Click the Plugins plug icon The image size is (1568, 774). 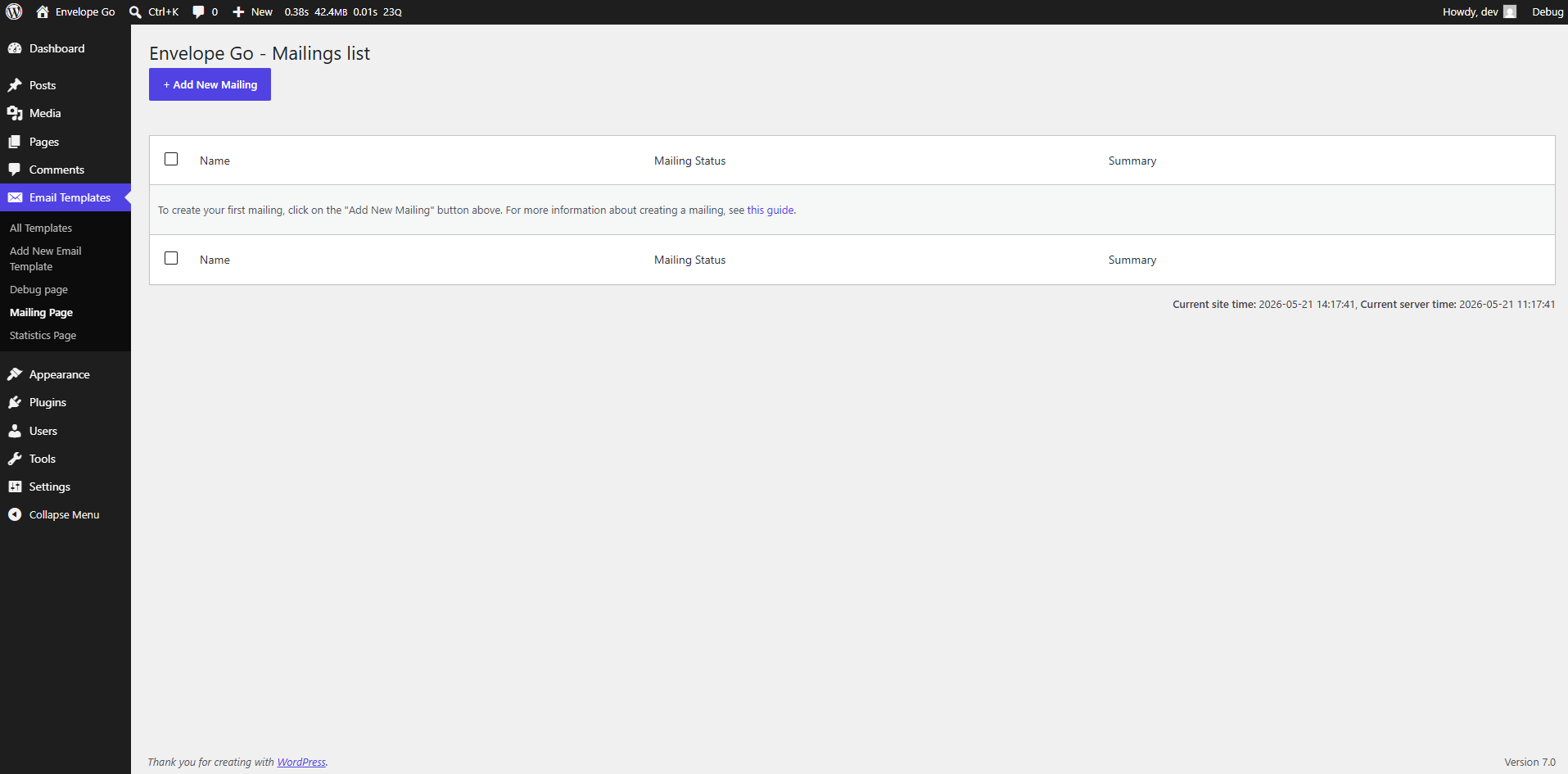tap(15, 402)
